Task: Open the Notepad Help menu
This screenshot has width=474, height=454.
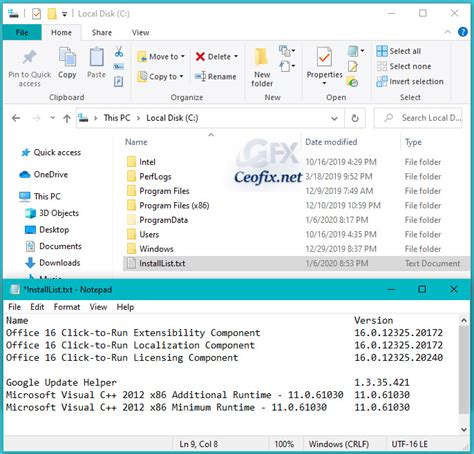Action: coord(125,307)
